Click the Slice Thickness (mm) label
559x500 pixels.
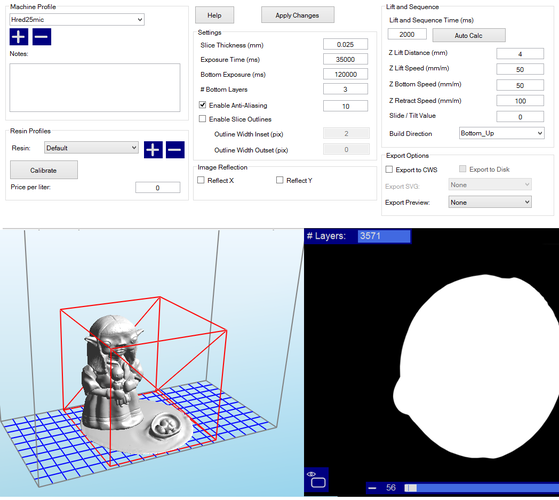coord(232,45)
